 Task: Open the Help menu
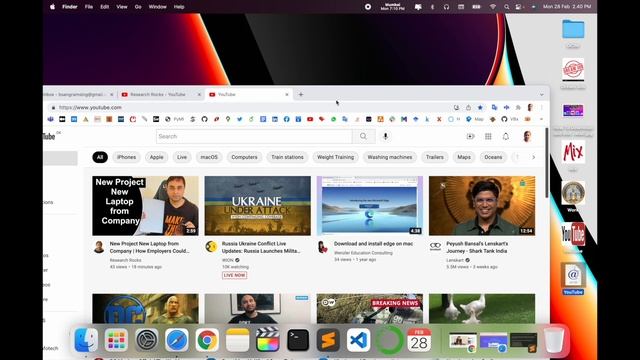click(179, 7)
